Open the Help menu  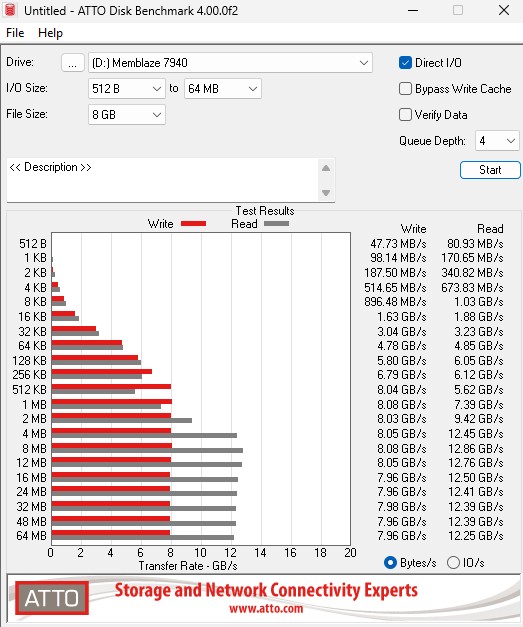tap(50, 33)
